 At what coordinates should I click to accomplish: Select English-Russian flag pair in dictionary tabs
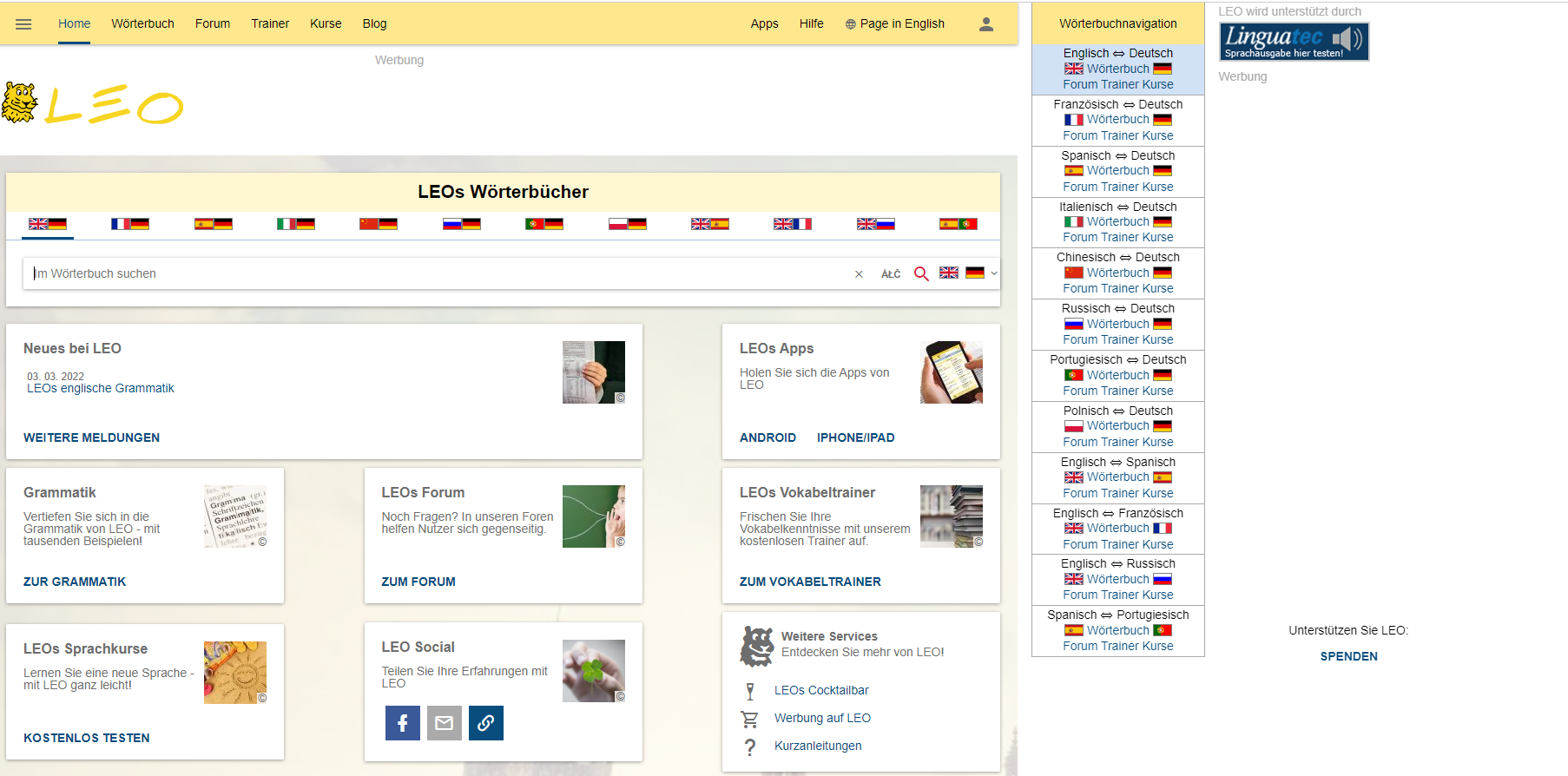point(876,224)
